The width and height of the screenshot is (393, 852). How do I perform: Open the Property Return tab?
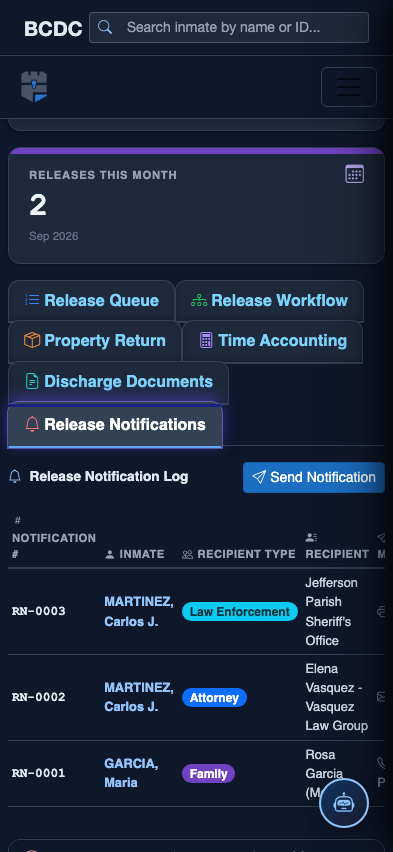tap(95, 341)
